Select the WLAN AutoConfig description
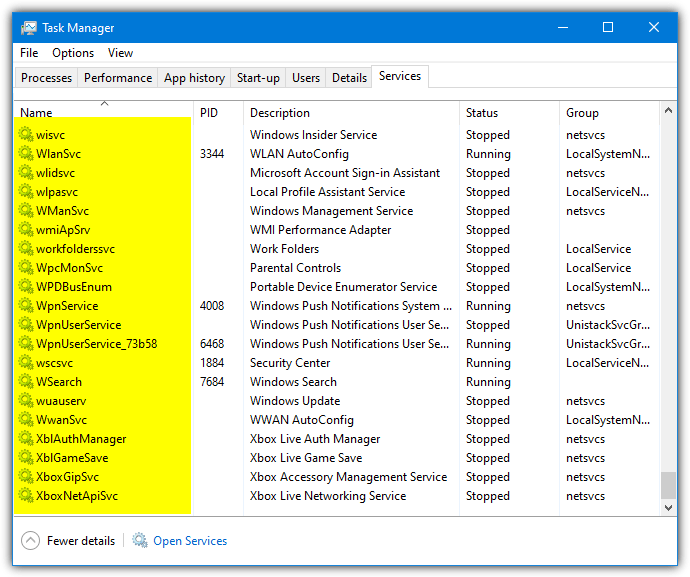This screenshot has height=577, width=690. point(299,154)
